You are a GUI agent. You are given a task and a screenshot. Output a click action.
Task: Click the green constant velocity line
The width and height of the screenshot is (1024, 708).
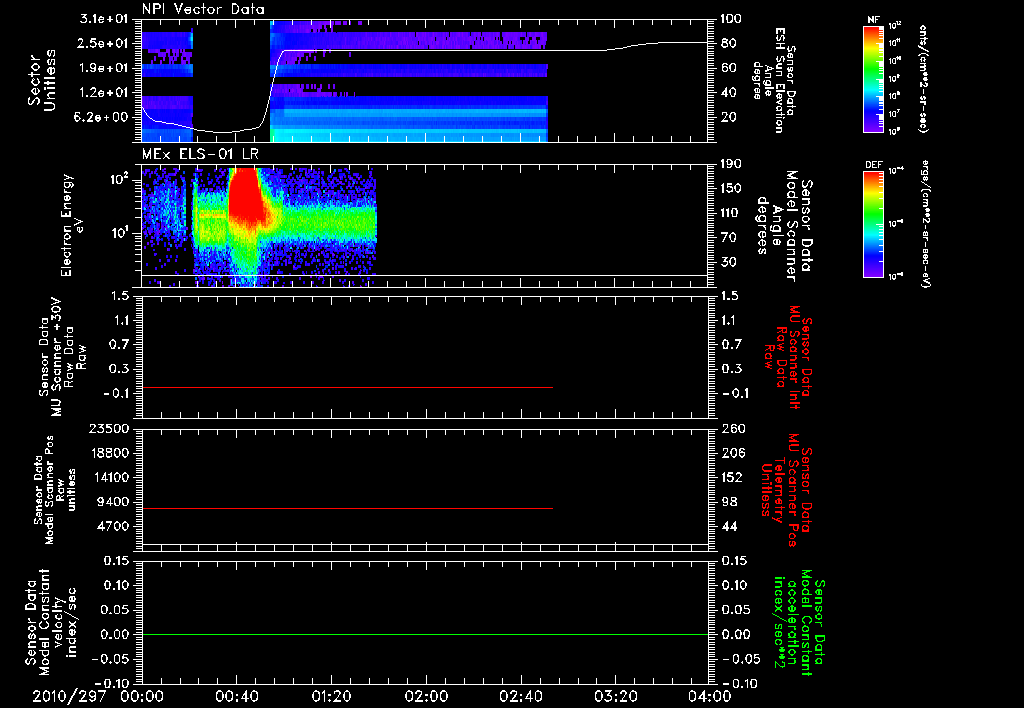tap(424, 634)
